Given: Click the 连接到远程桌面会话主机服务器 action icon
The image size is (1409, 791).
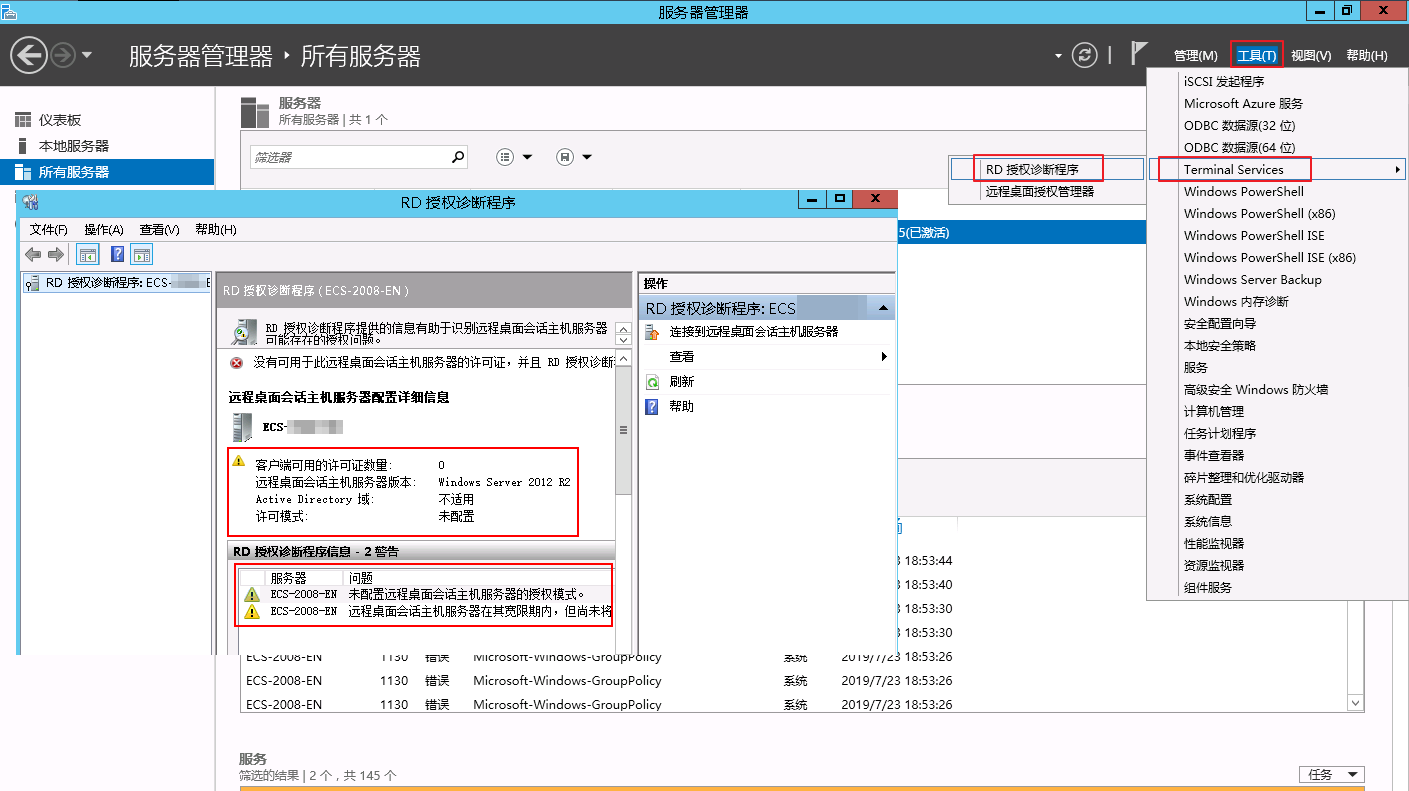Looking at the screenshot, I should (x=654, y=331).
